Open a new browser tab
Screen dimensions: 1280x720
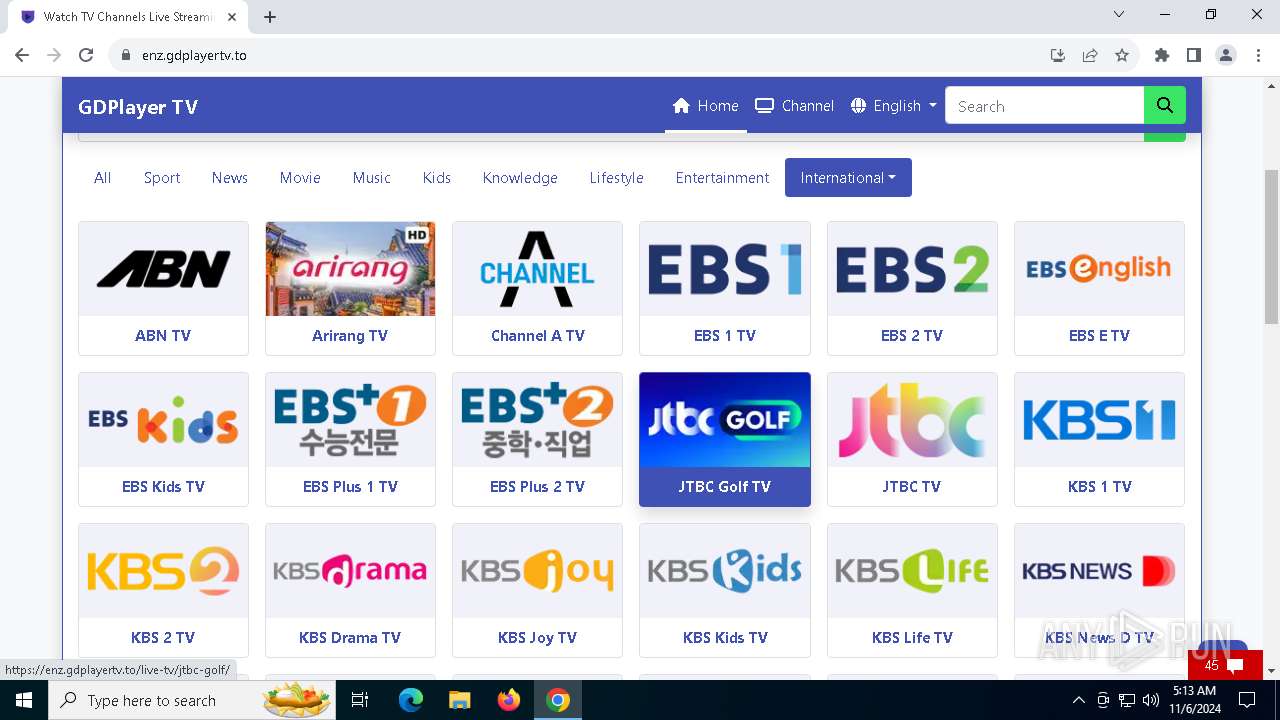coord(270,17)
